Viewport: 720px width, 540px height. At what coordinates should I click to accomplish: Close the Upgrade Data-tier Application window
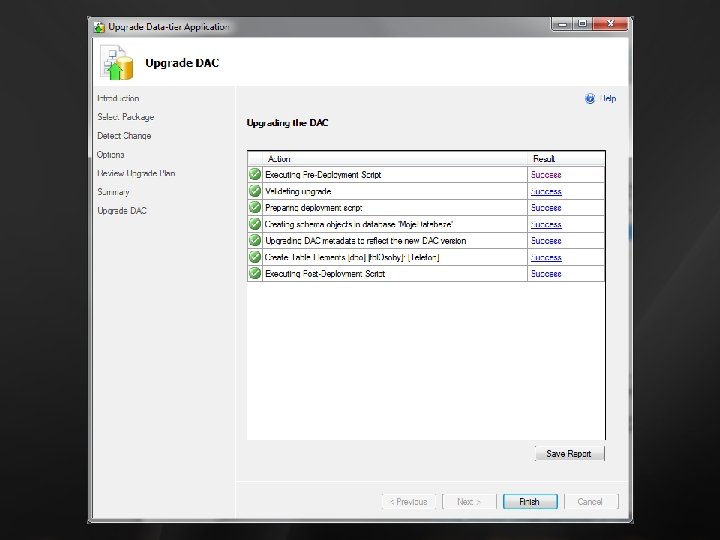(610, 24)
